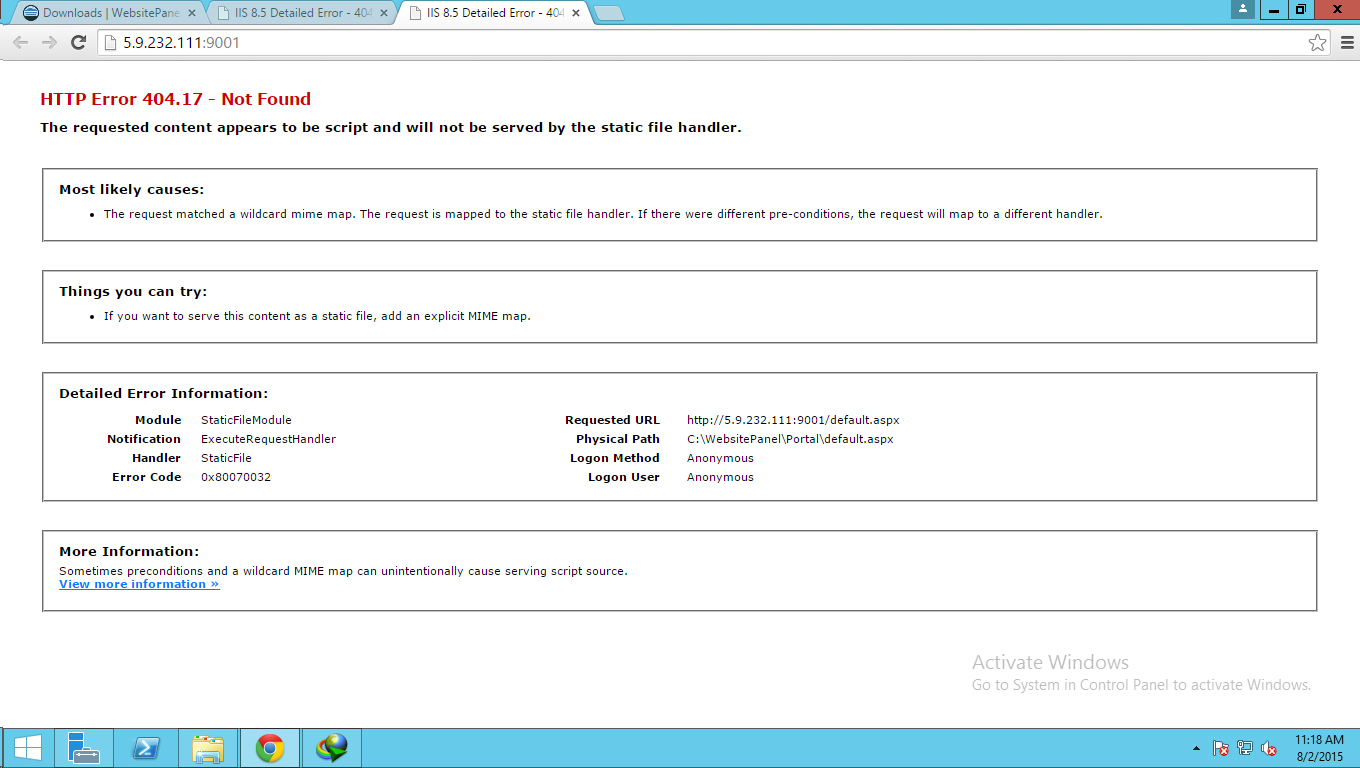Open a new tab

608,14
